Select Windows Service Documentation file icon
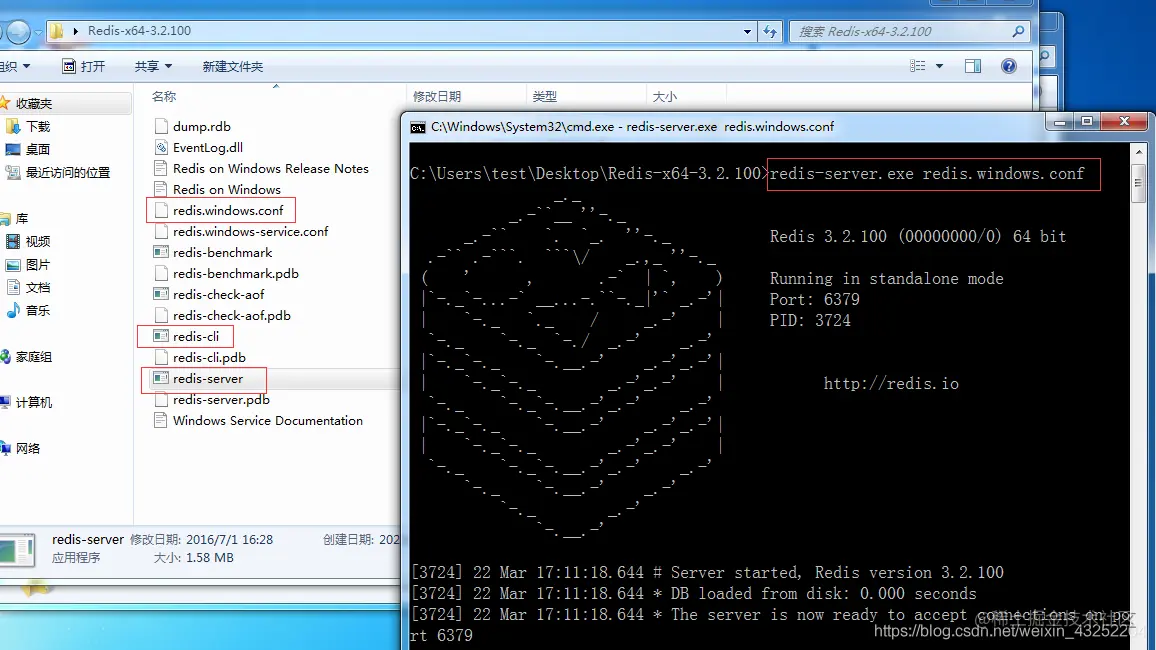 (161, 420)
